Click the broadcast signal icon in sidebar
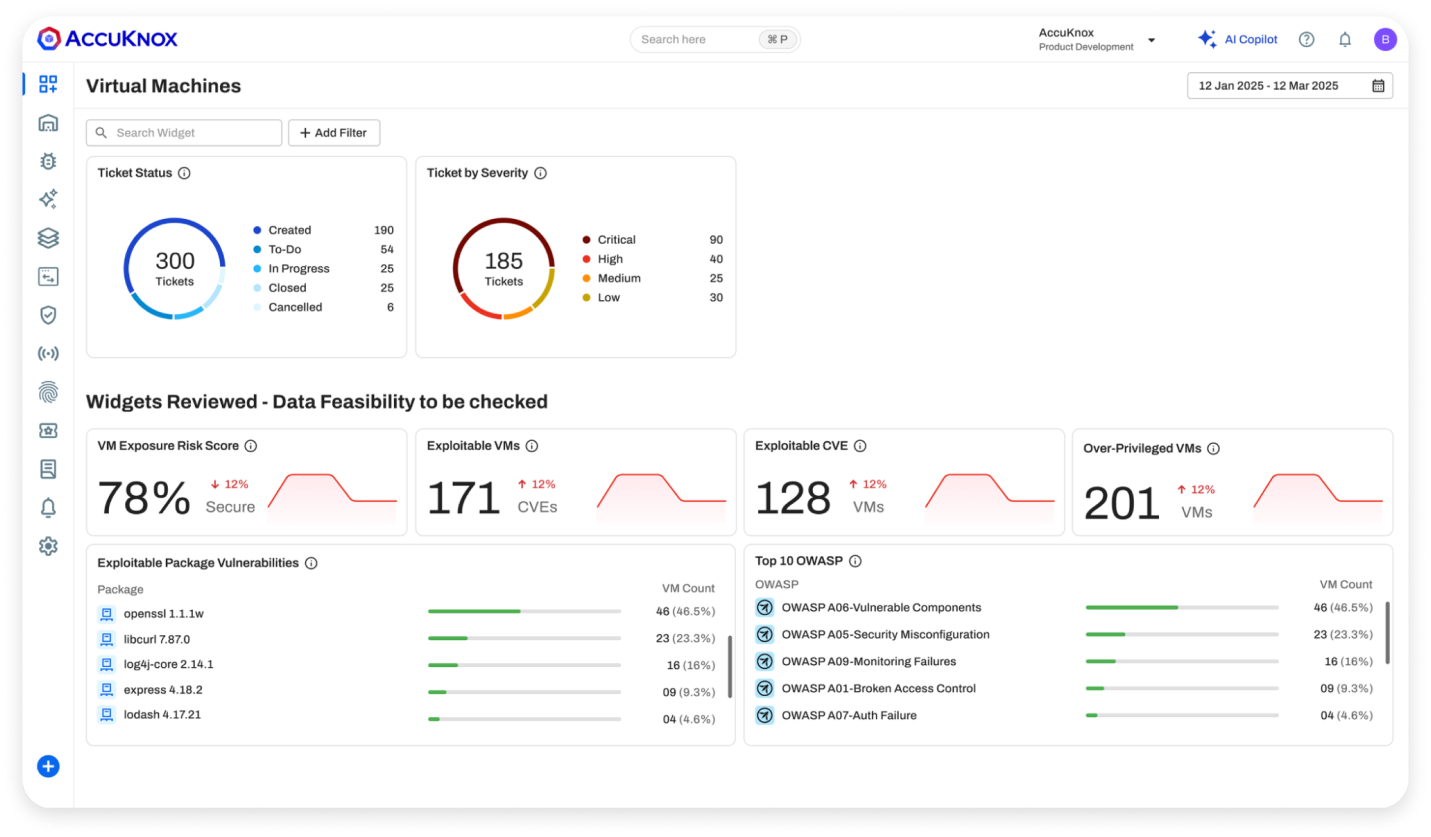Viewport: 1431px width, 837px height. (47, 352)
